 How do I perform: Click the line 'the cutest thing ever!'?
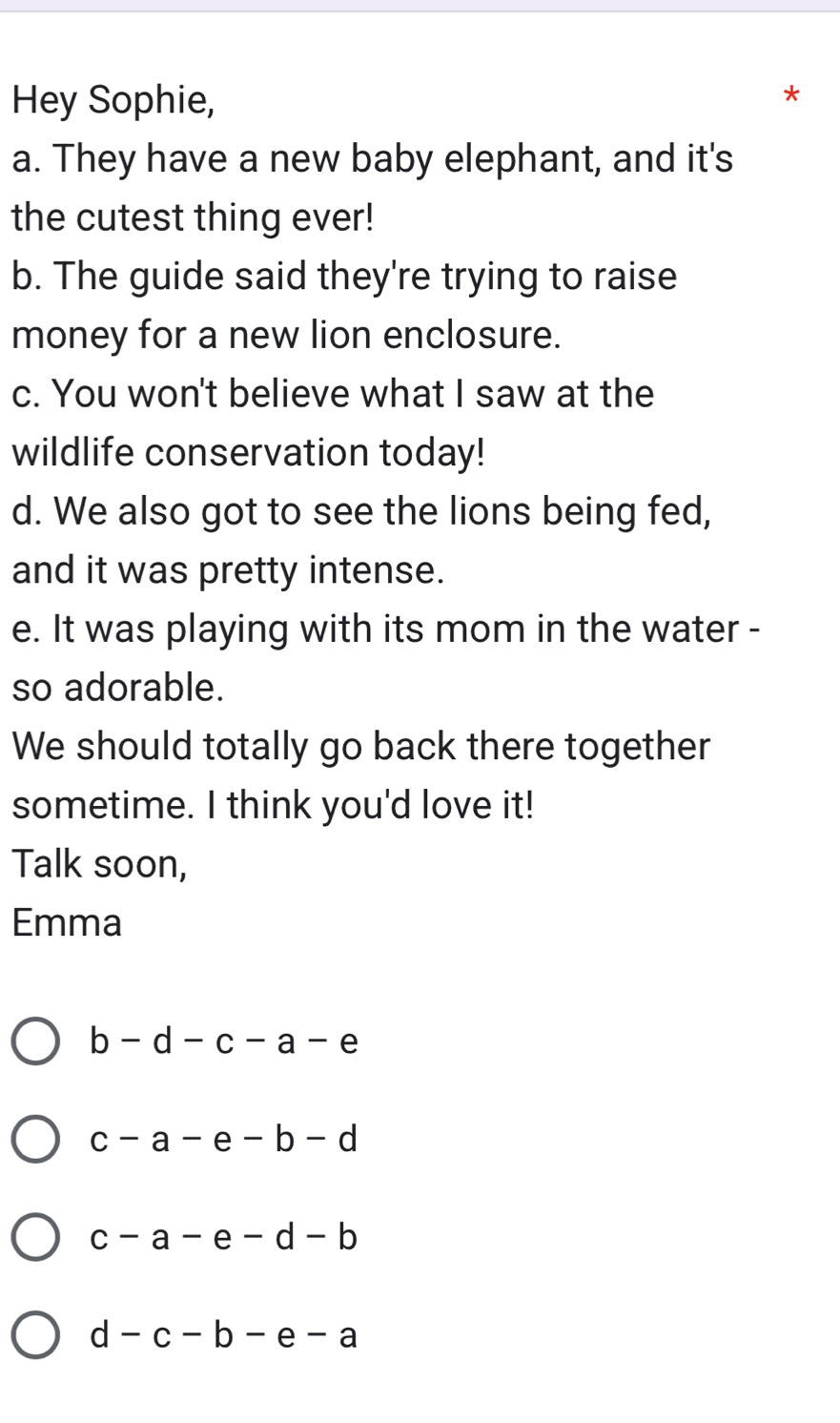pyautogui.click(x=194, y=217)
